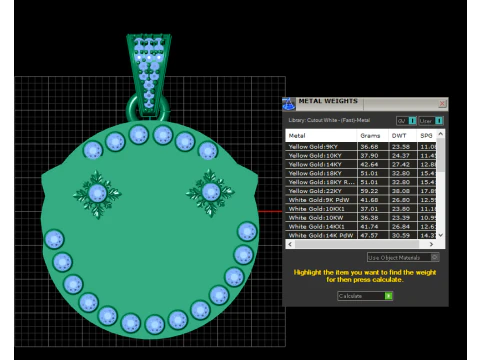Select the Yellow Gold:14KY row
This screenshot has width=480, height=360.
click(x=361, y=164)
